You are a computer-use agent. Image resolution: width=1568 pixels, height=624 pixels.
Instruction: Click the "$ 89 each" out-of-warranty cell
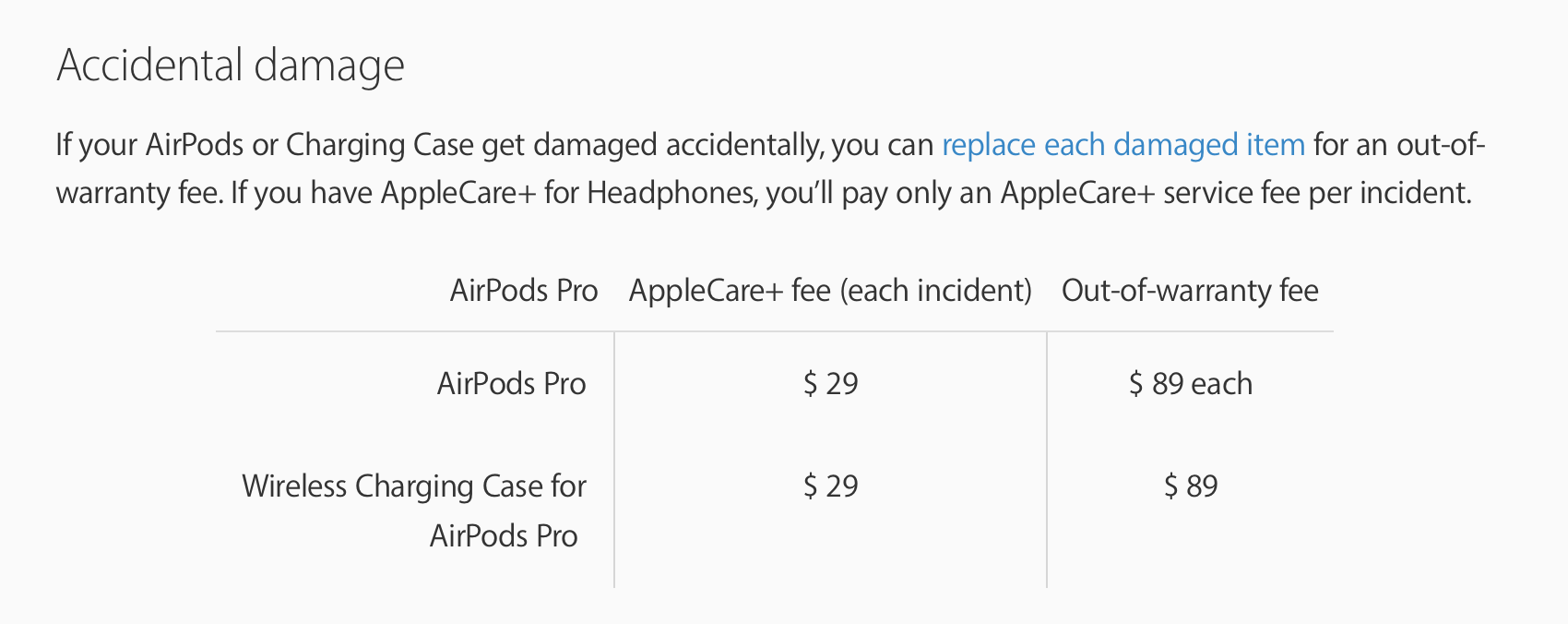tap(1190, 384)
